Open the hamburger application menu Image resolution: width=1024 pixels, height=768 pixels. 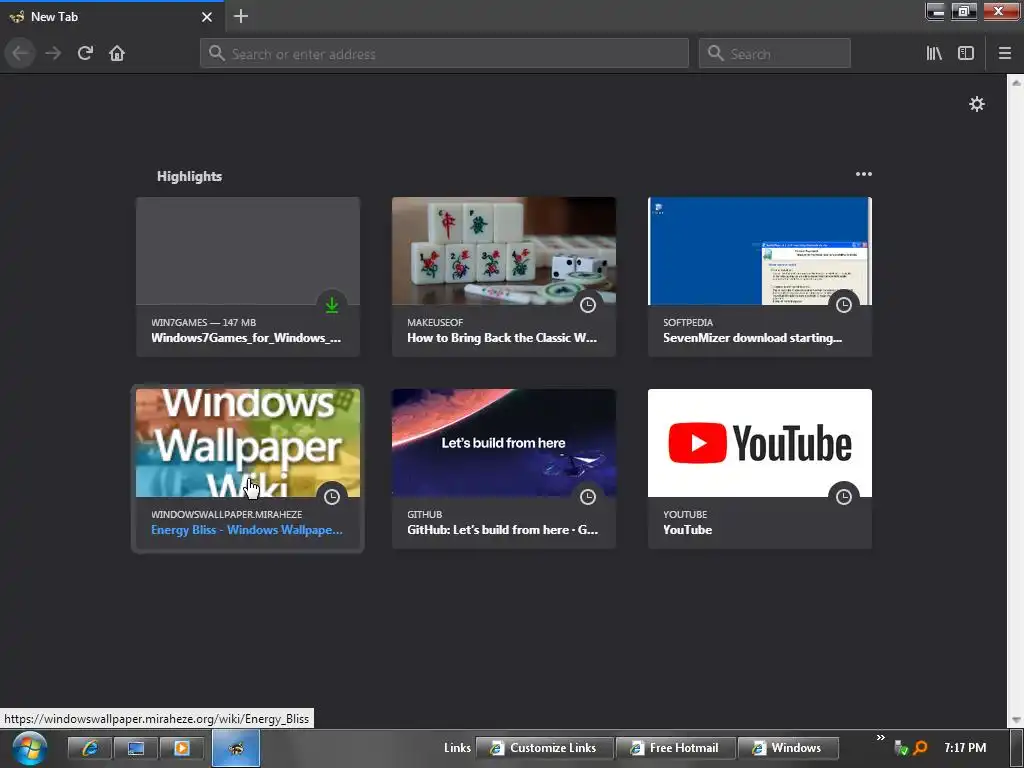pos(1005,54)
